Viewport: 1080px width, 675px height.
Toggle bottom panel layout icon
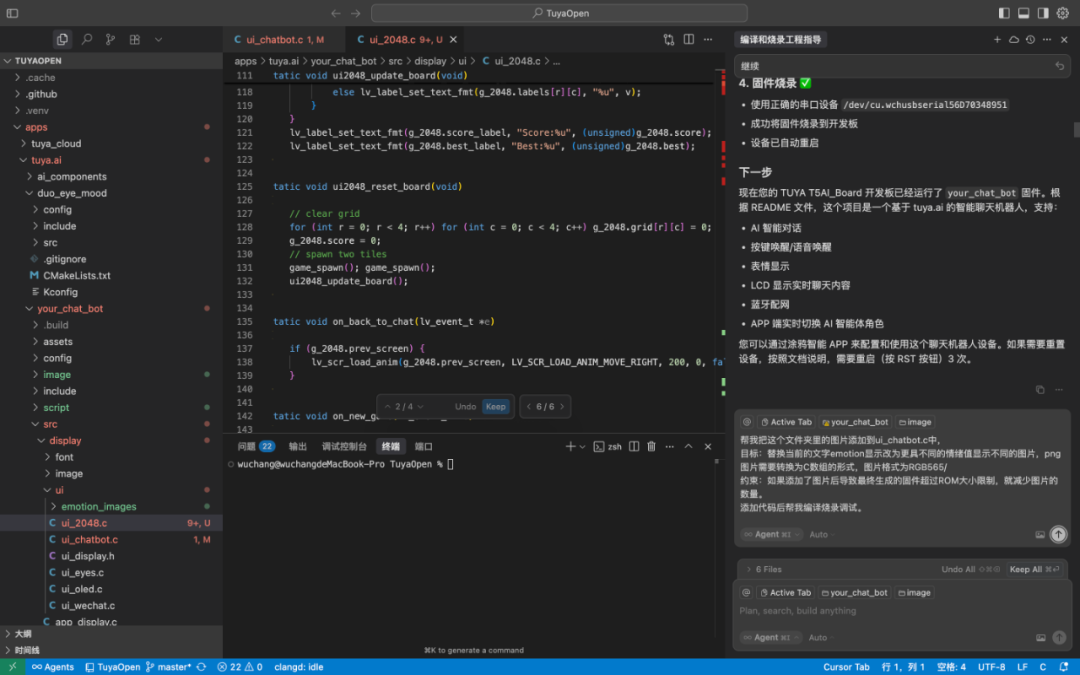pyautogui.click(x=1024, y=13)
